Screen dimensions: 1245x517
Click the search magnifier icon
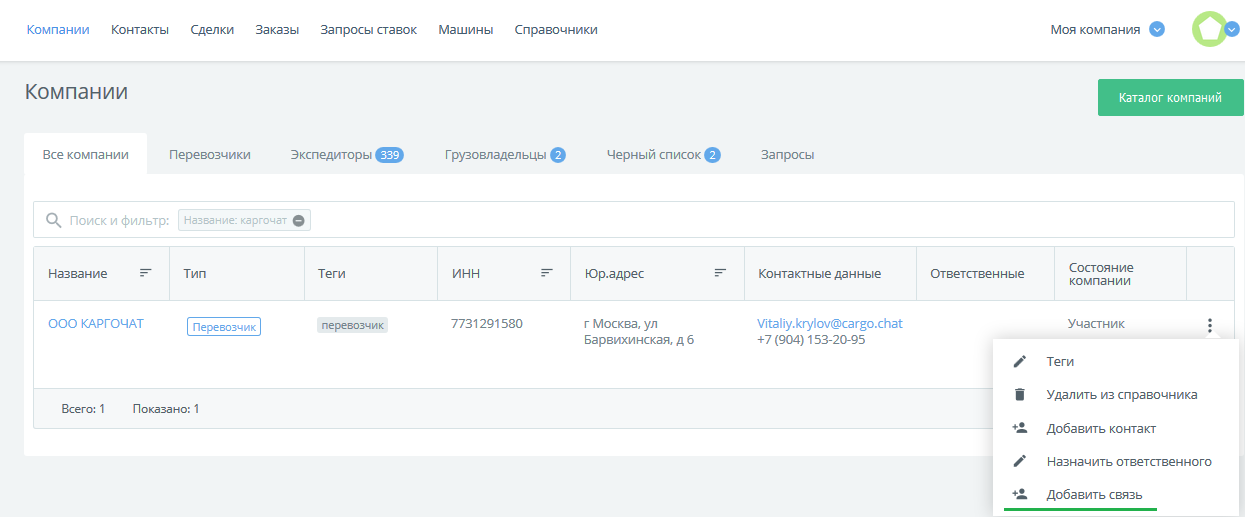[54, 219]
